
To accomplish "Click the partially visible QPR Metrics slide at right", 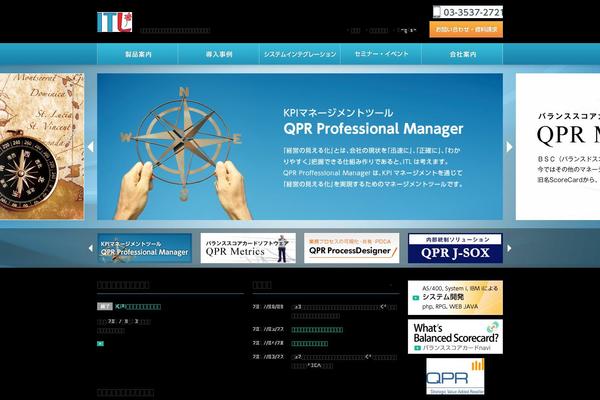I will 558,147.
